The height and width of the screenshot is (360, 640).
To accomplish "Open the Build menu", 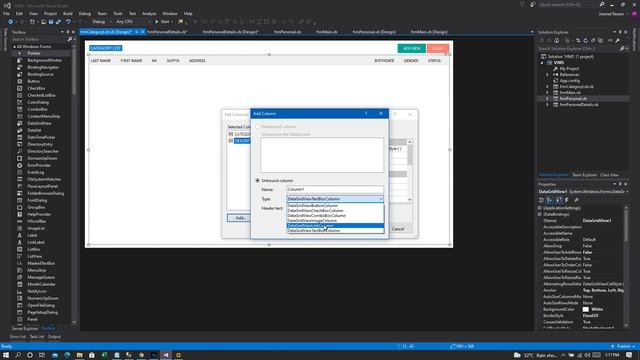I will tap(68, 13).
